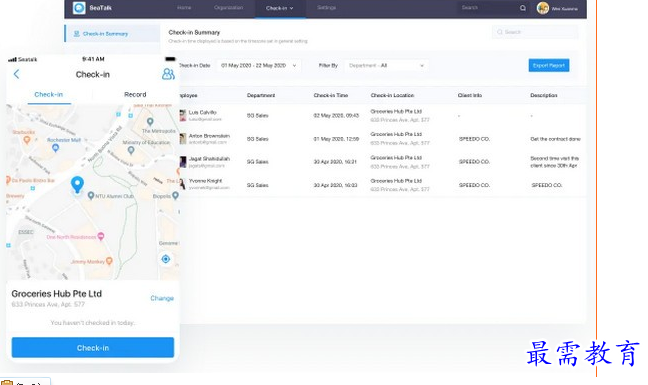The width and height of the screenshot is (648, 385).
Task: Open the Department filter dropdown
Action: tap(386, 66)
